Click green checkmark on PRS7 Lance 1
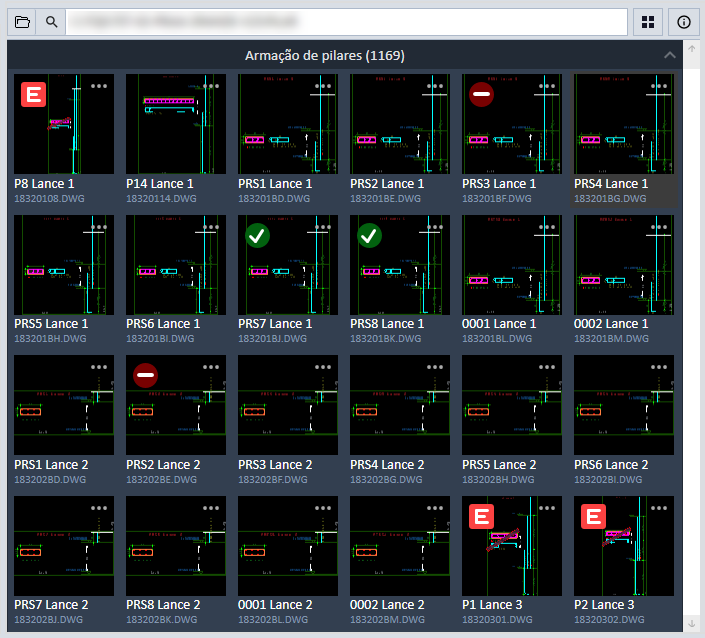Image resolution: width=705 pixels, height=638 pixels. pyautogui.click(x=258, y=235)
